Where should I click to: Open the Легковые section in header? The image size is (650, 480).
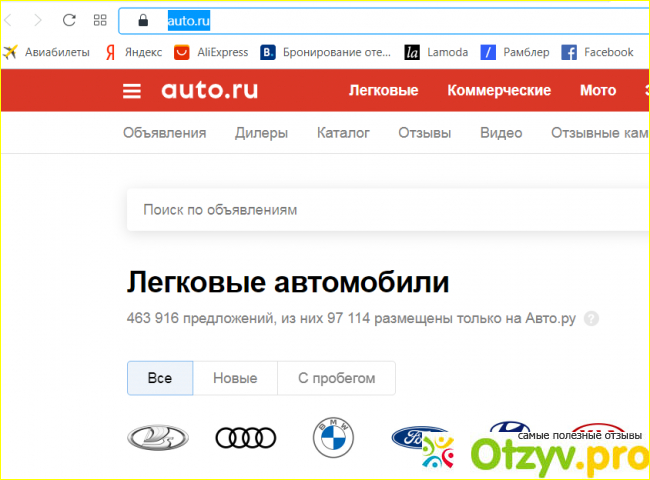pyautogui.click(x=383, y=90)
